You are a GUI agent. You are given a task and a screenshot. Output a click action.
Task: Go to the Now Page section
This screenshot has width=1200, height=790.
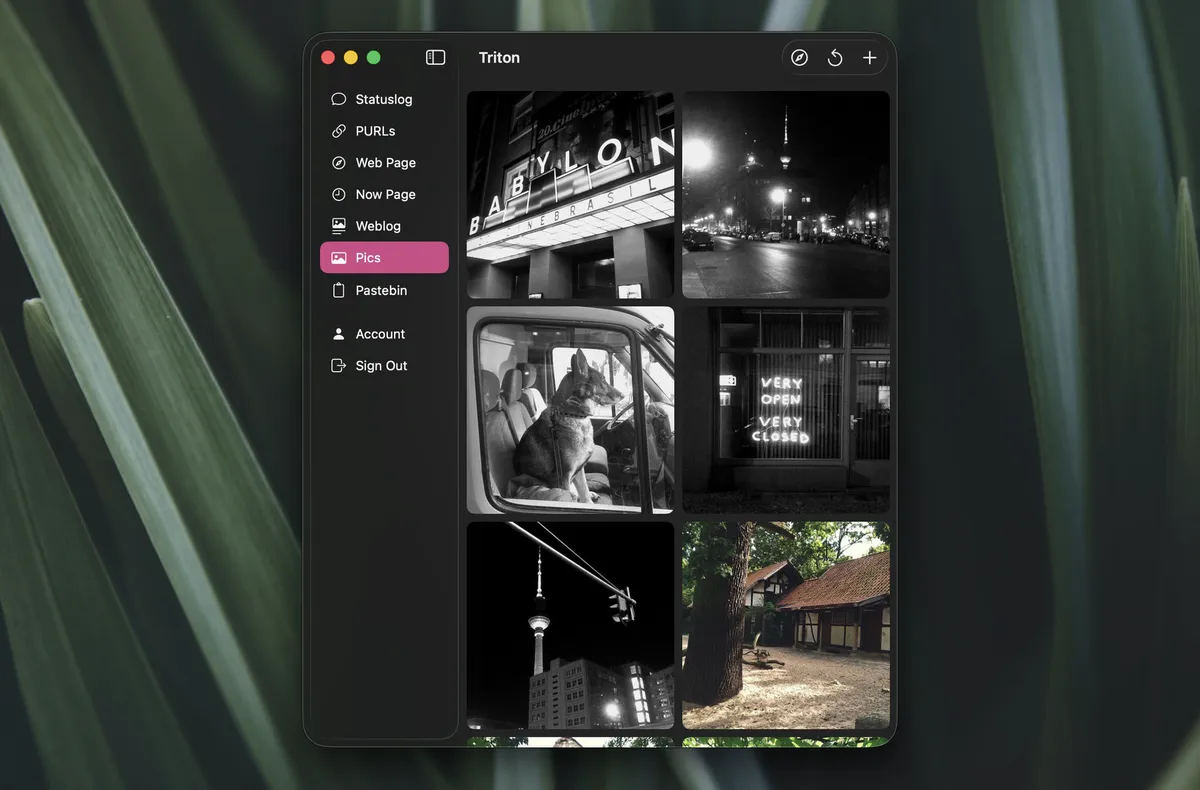pos(384,194)
